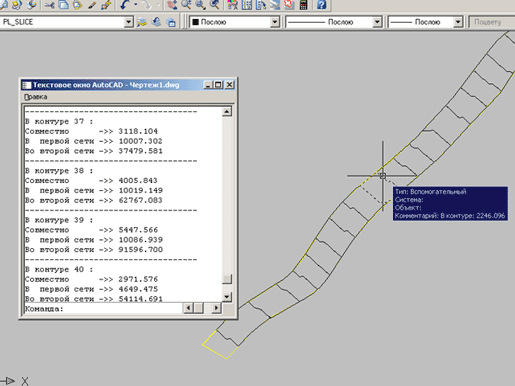This screenshot has width=515, height=386.
Task: Click the black color swatch Послою
Action: pos(196,22)
